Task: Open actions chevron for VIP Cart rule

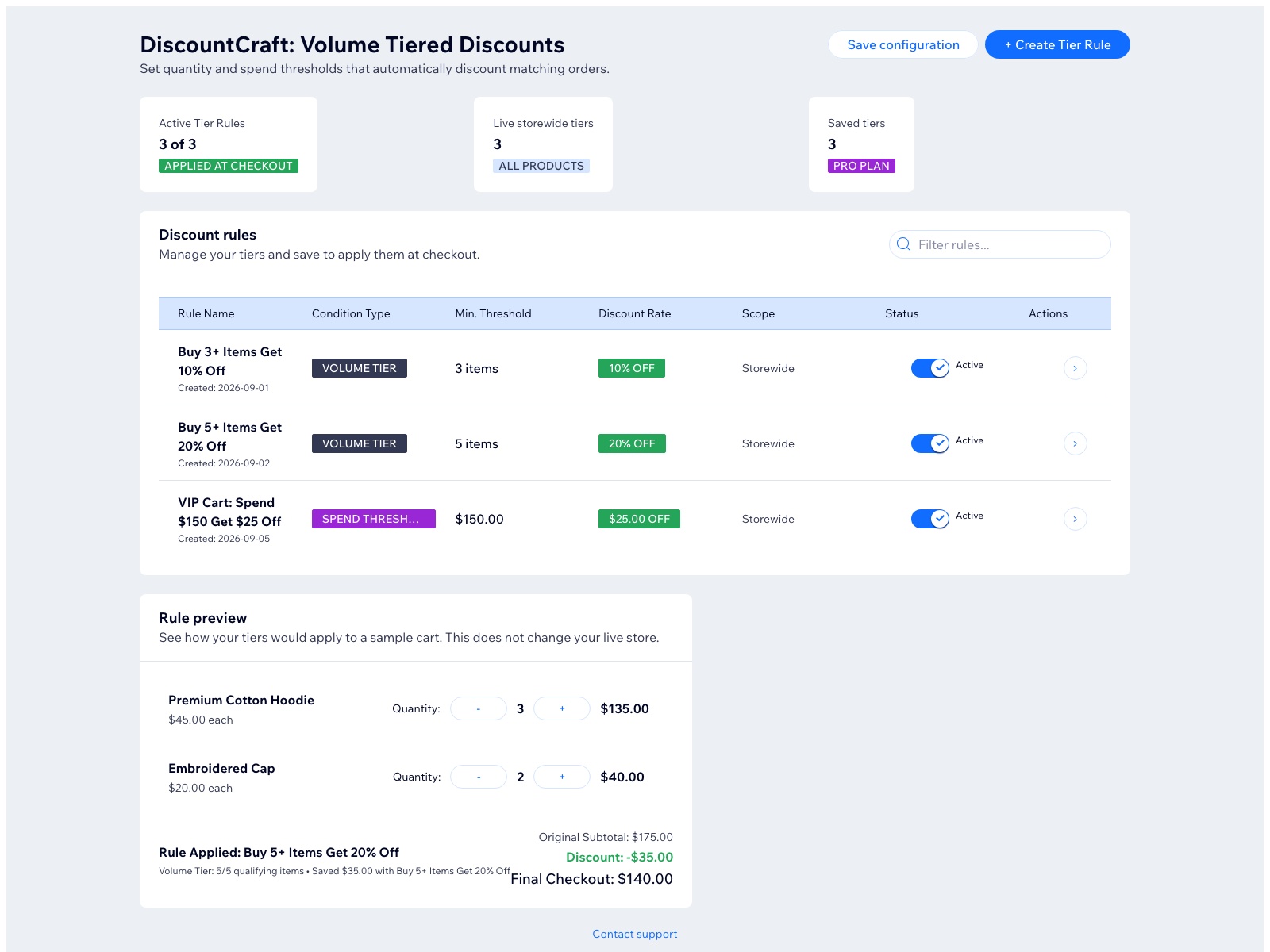Action: 1075,519
